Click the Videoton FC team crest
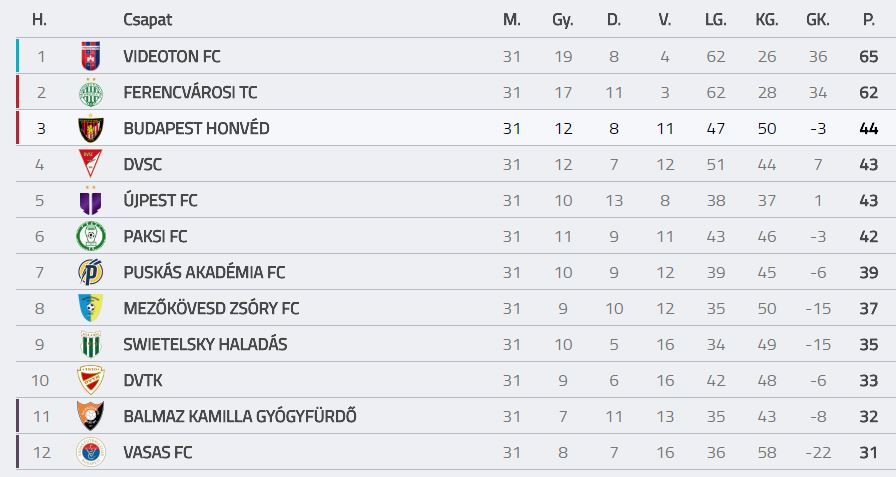 tap(91, 56)
